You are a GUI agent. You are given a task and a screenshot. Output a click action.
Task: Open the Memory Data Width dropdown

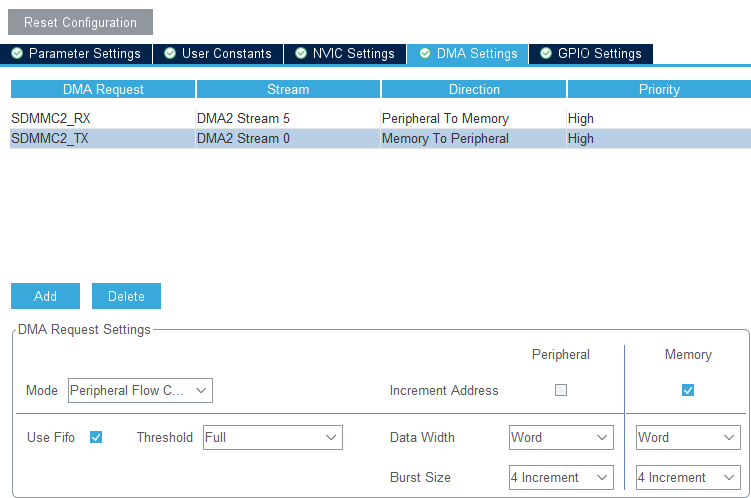(x=688, y=437)
